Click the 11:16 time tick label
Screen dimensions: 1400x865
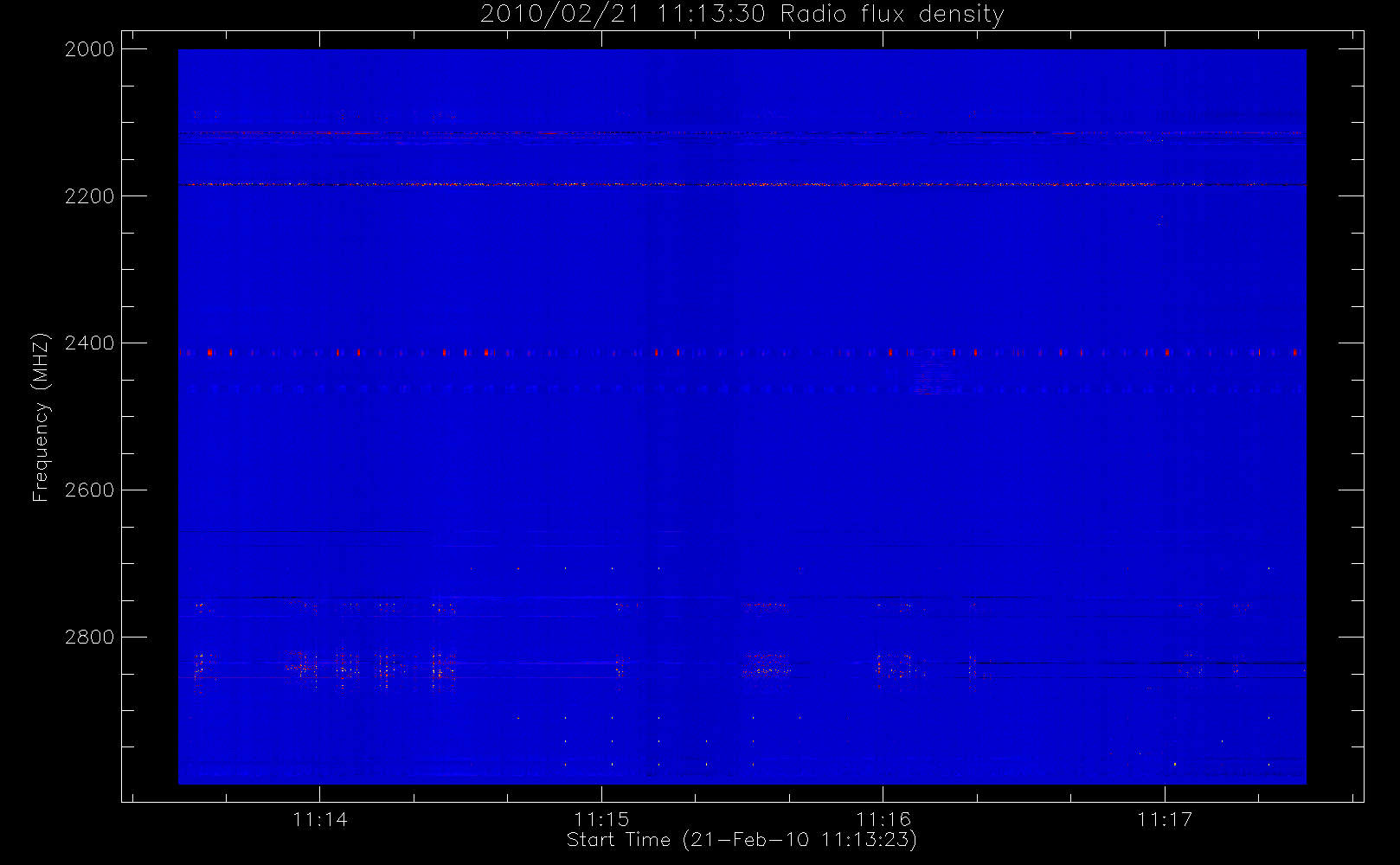pyautogui.click(x=883, y=819)
